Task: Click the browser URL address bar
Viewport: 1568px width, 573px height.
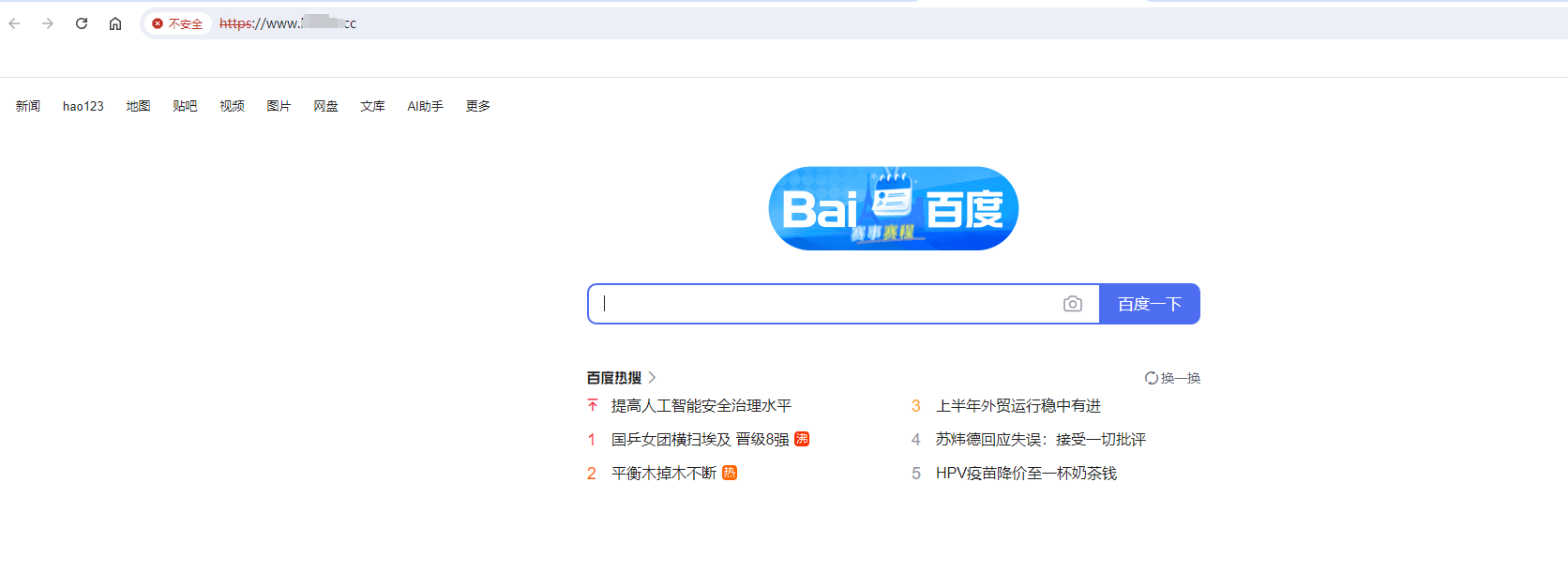Action: coord(750,23)
